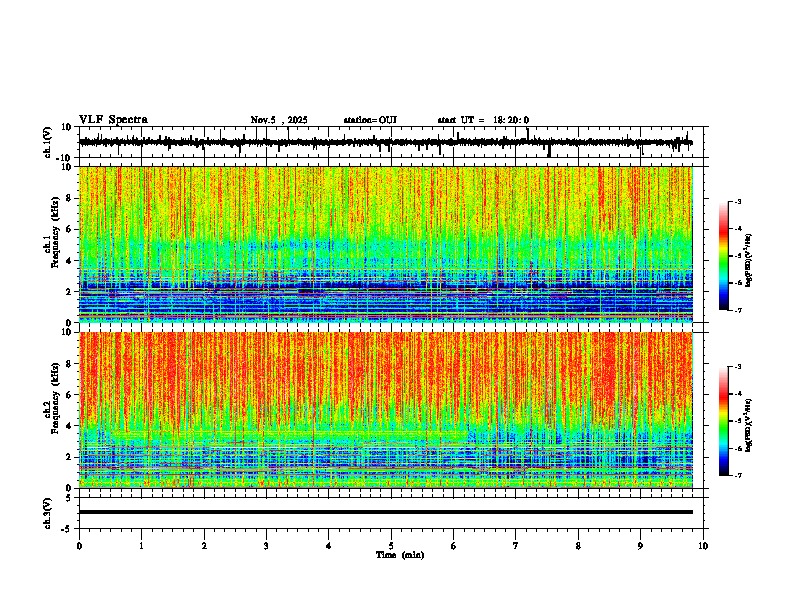Click the ch.1 spectrogram panel

click(386, 244)
